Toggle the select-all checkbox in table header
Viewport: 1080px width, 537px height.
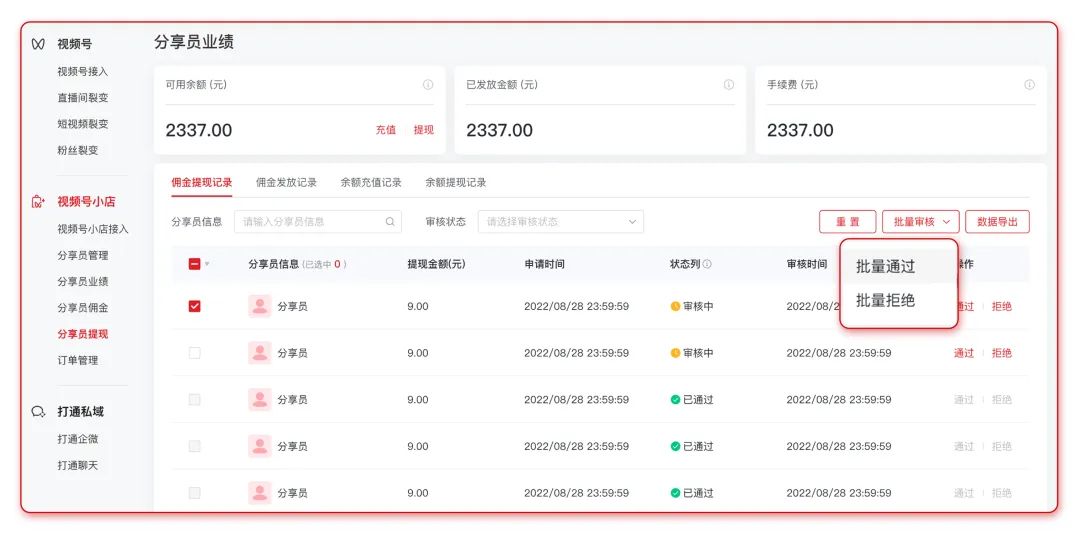[x=194, y=265]
